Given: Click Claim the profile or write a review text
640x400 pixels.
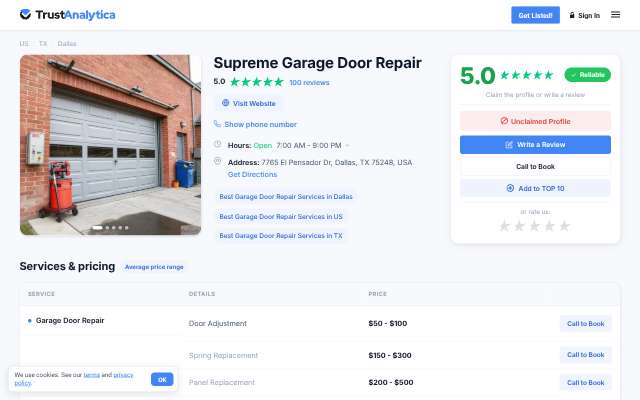Looking at the screenshot, I should point(535,95).
